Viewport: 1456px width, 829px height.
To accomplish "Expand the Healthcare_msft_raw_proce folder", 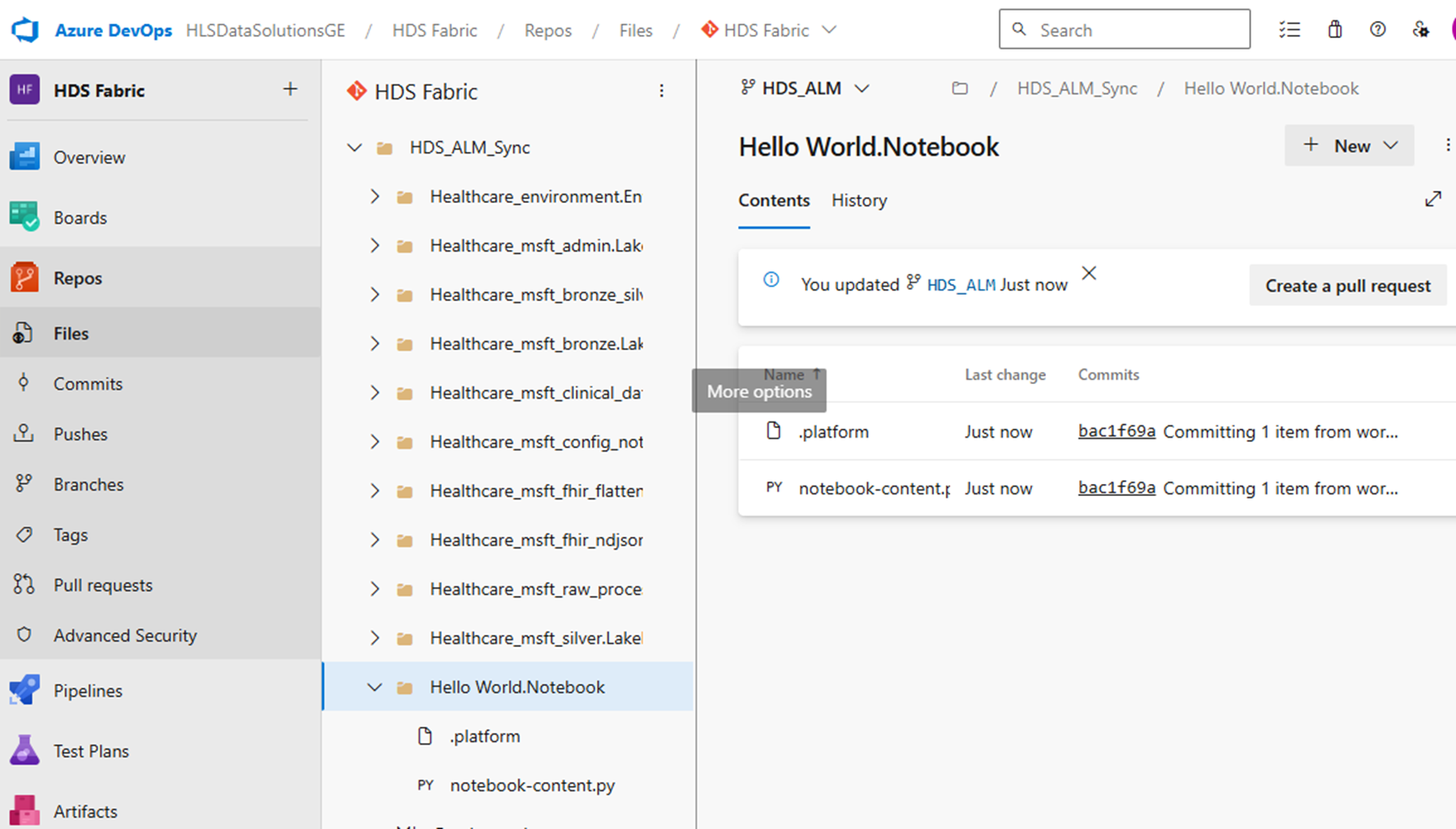I will coord(374,589).
